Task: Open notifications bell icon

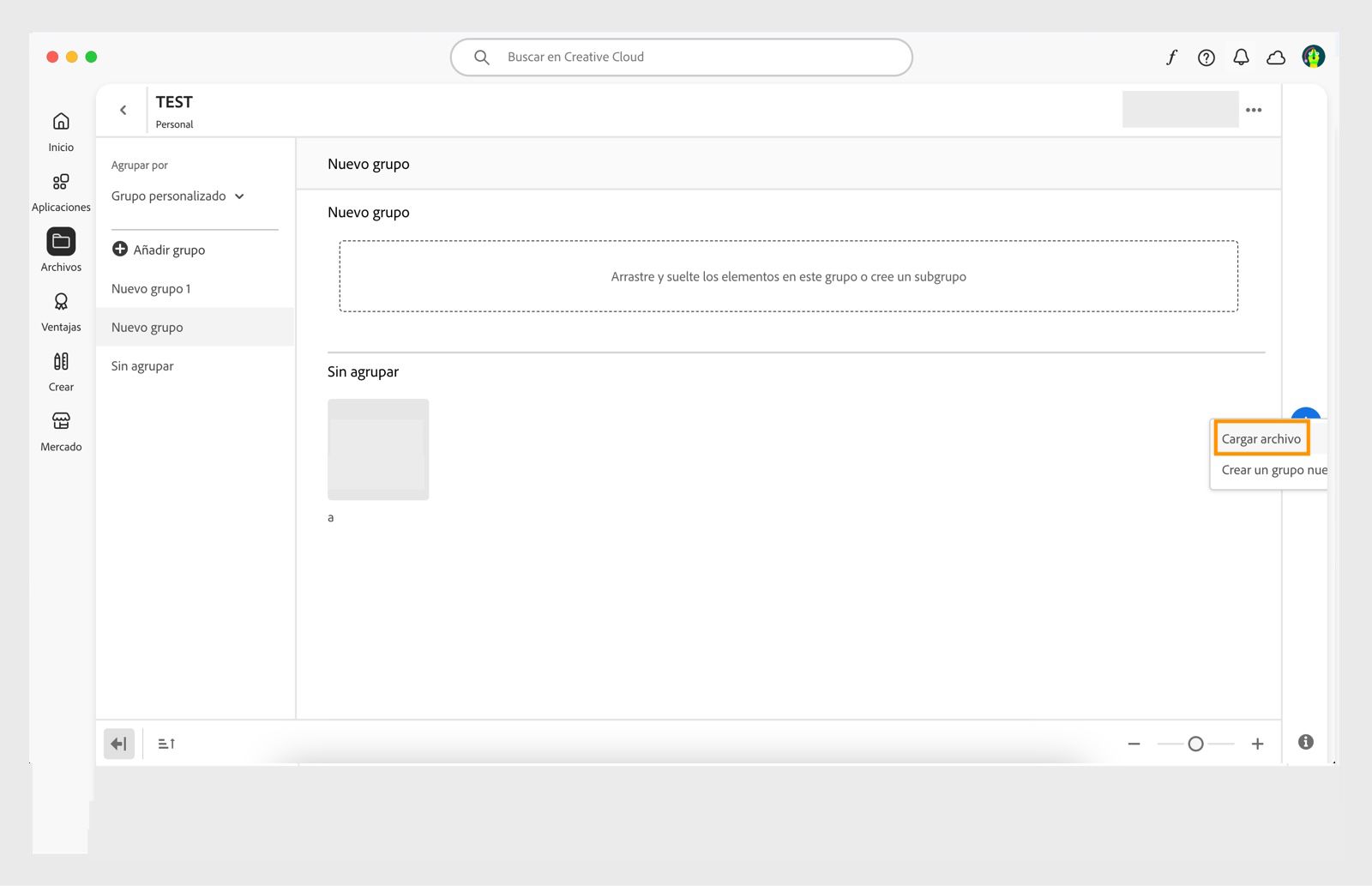Action: 1241,57
